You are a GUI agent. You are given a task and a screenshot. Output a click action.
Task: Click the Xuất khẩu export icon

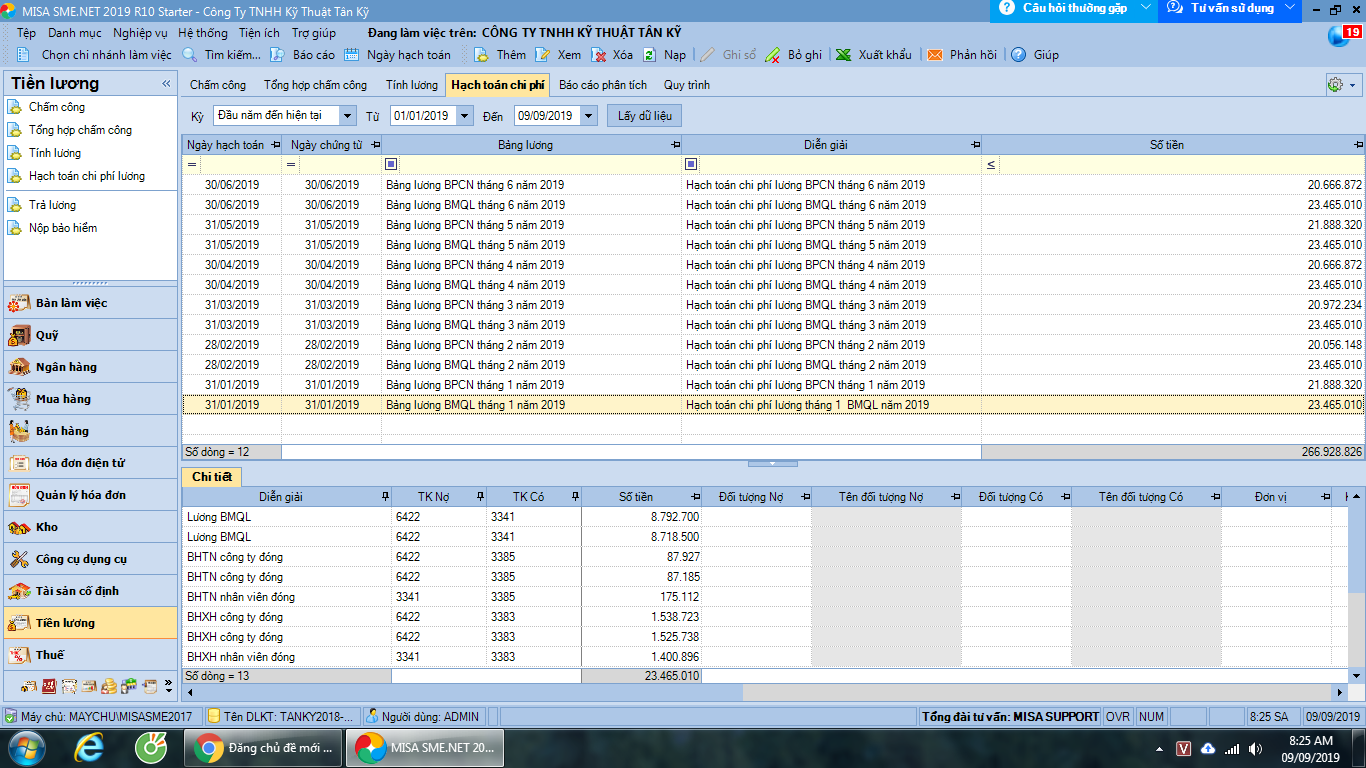tap(844, 55)
